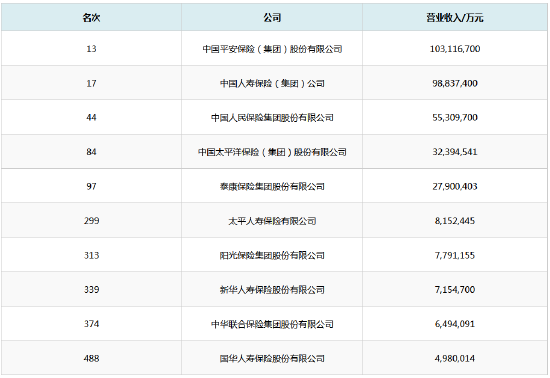Select rank cell 84
Image resolution: width=550 pixels, height=378 pixels.
[91, 152]
